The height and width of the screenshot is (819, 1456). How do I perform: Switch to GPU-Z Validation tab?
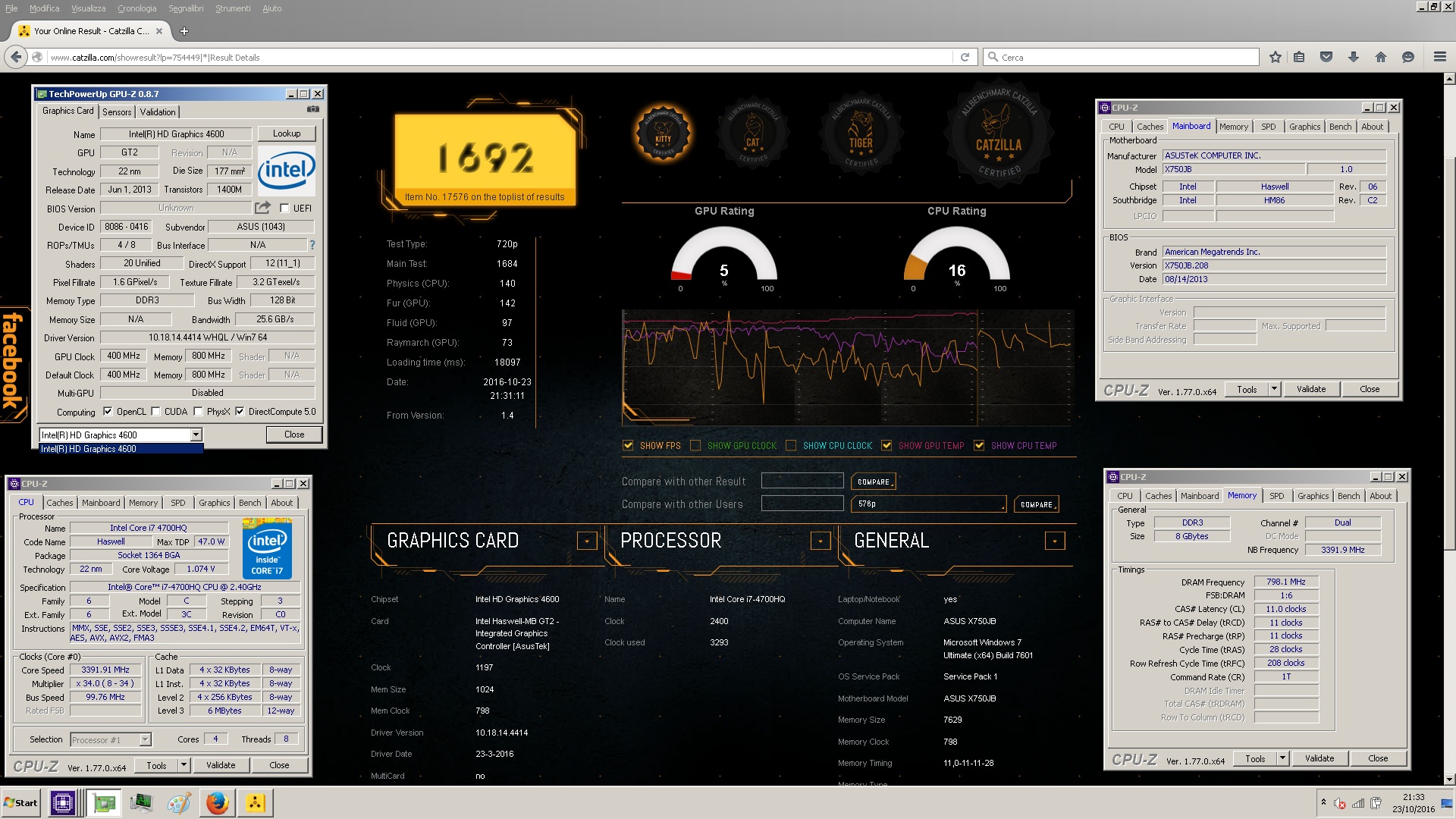pos(158,112)
